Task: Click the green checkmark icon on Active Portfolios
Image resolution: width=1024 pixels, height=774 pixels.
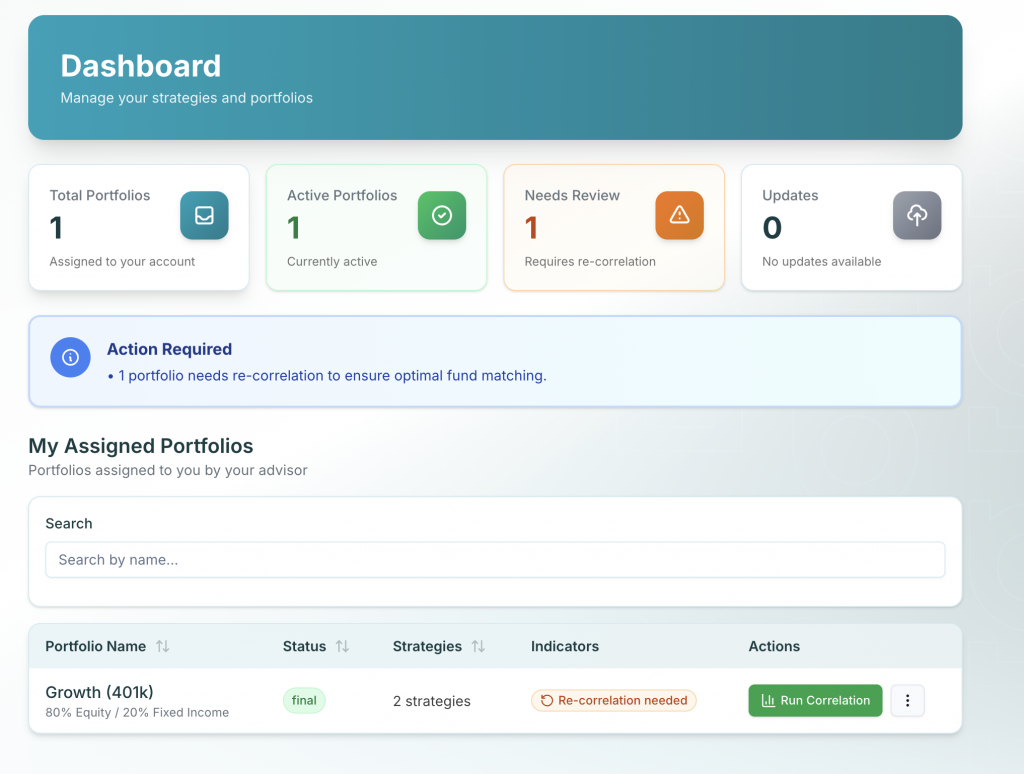Action: pos(441,216)
